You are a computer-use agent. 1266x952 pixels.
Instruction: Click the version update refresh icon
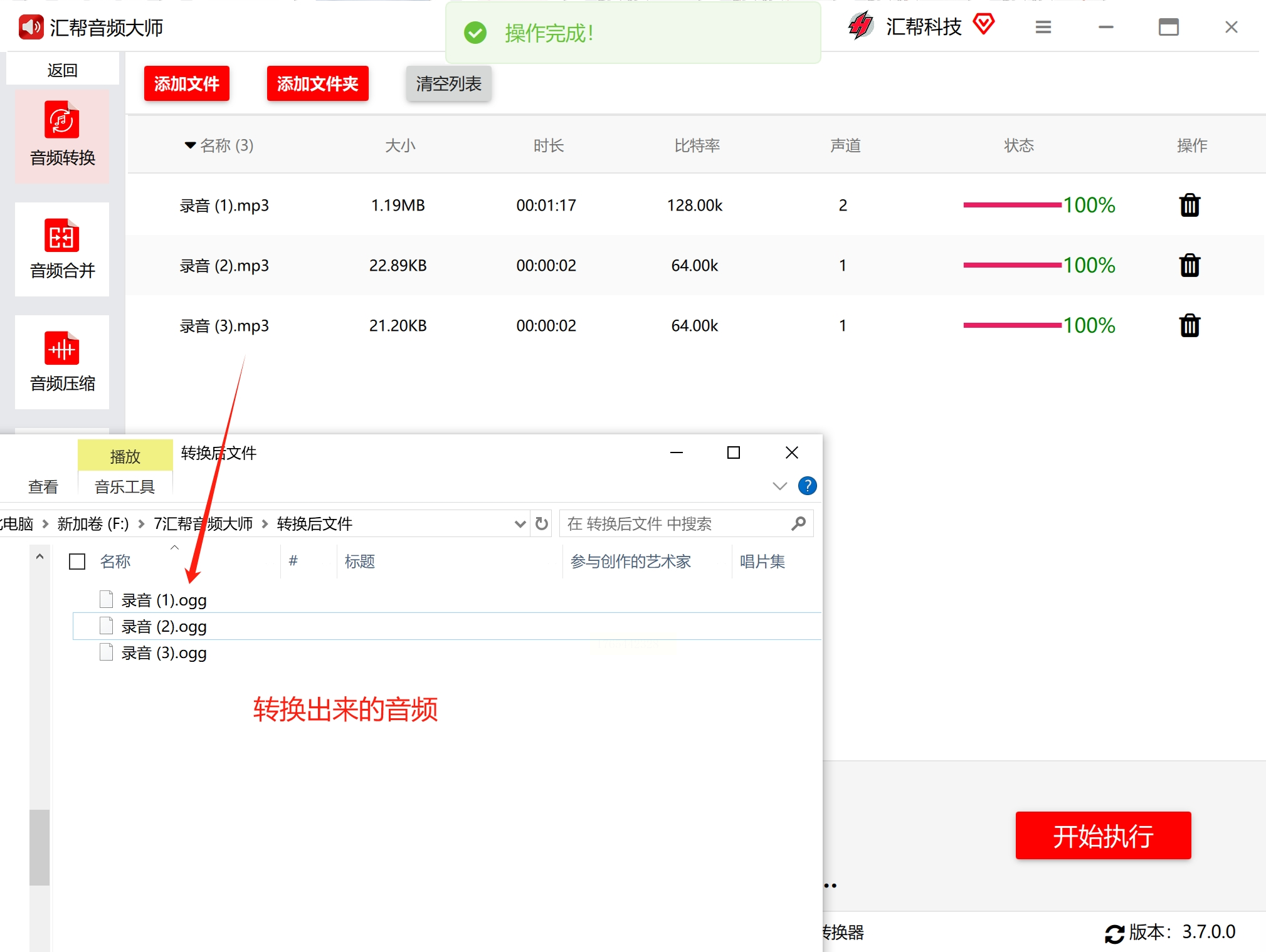1114,933
